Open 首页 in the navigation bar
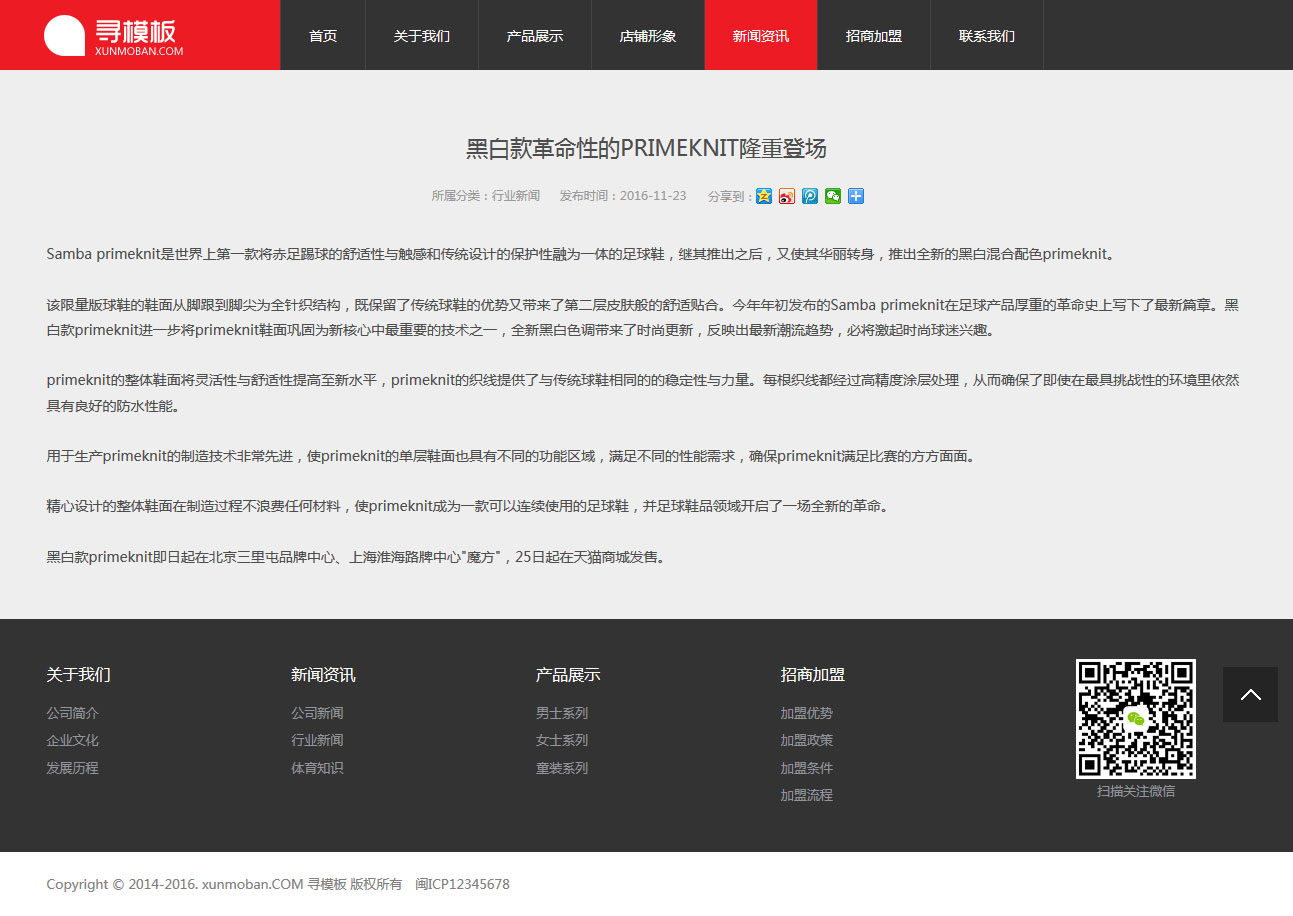The image size is (1293, 916). coord(323,35)
